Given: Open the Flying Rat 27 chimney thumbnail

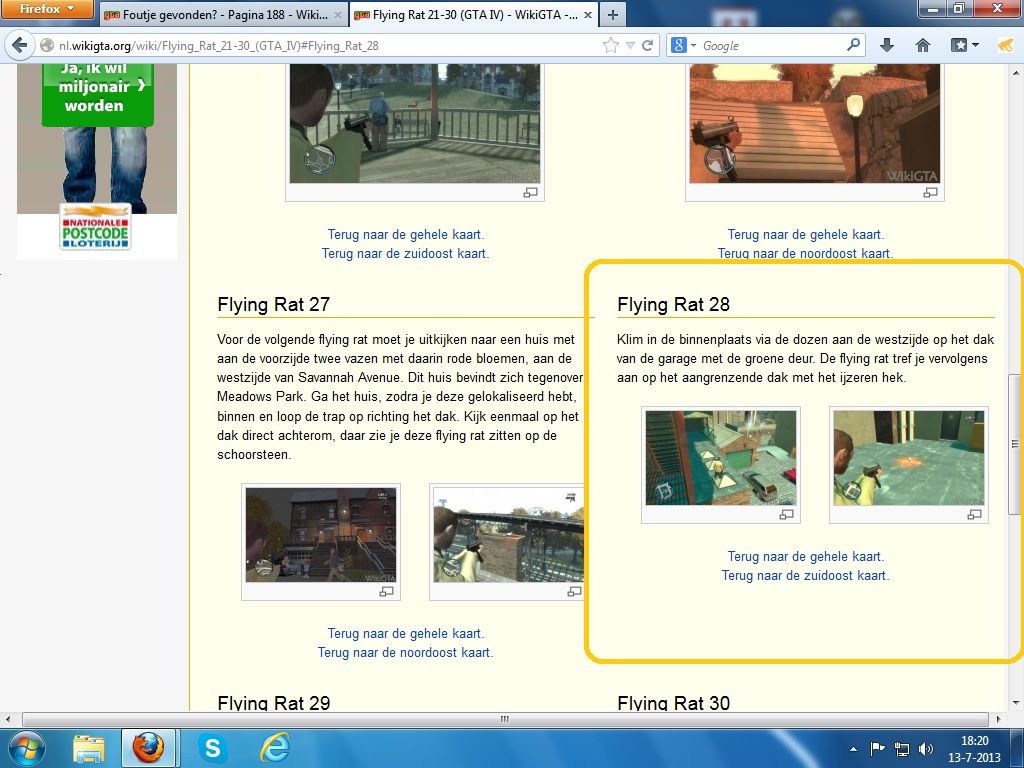Looking at the screenshot, I should tap(509, 535).
